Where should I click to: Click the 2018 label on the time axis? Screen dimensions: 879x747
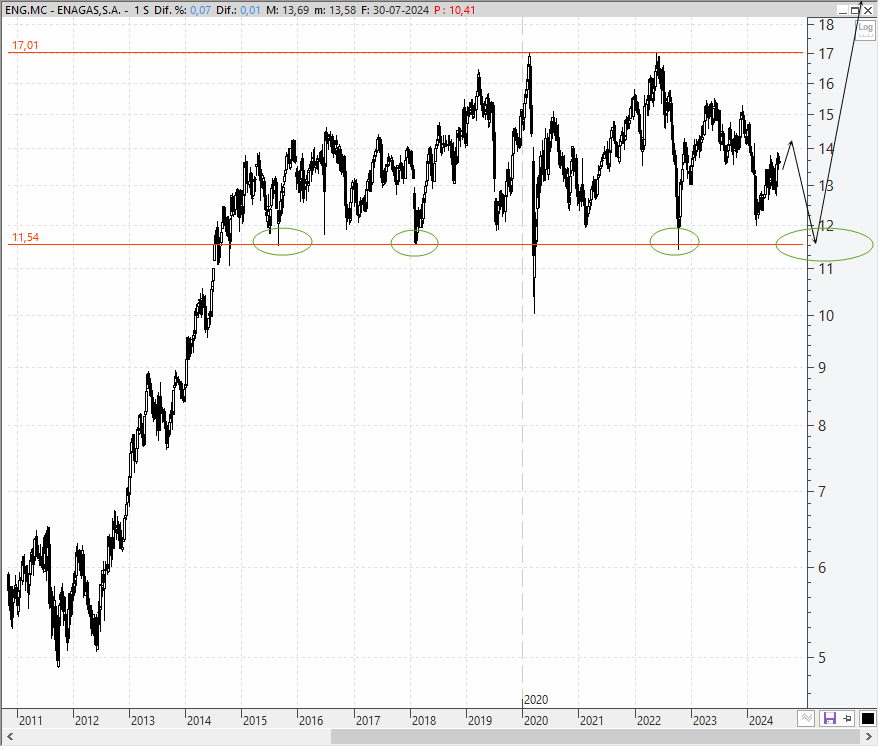pos(424,721)
